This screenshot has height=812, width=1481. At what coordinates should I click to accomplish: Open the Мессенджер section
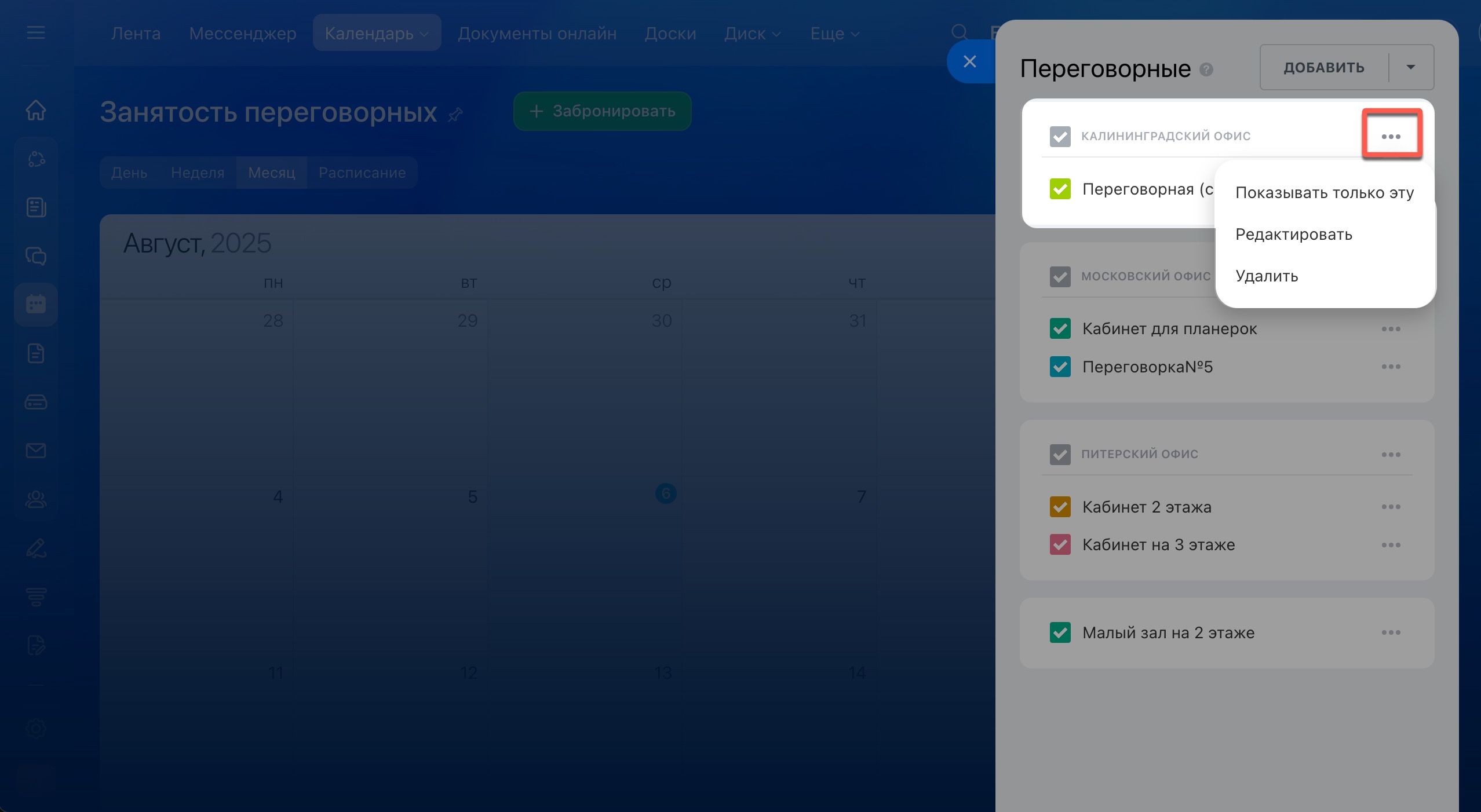pyautogui.click(x=243, y=33)
